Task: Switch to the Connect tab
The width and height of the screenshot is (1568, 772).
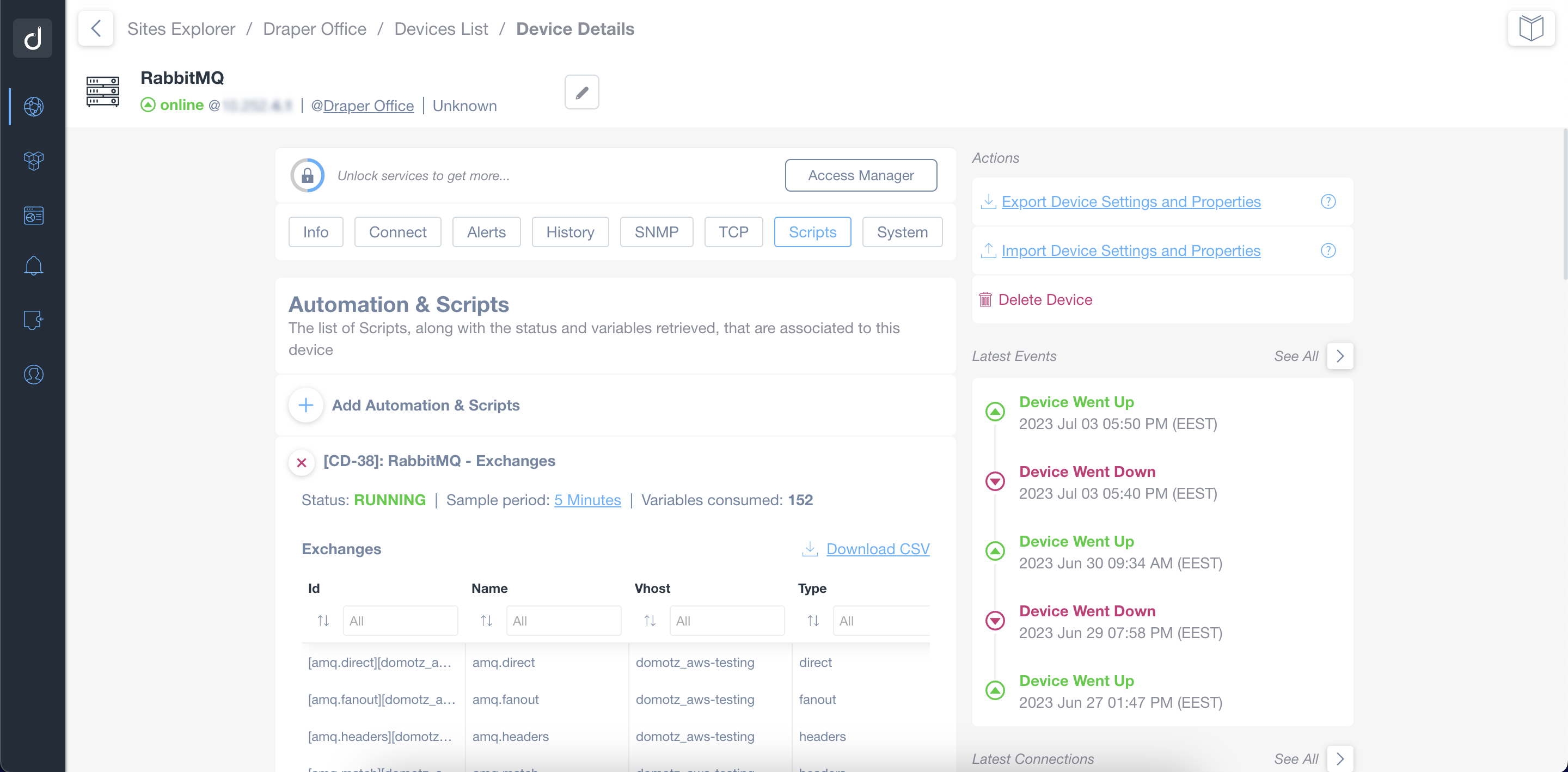Action: 397,232
